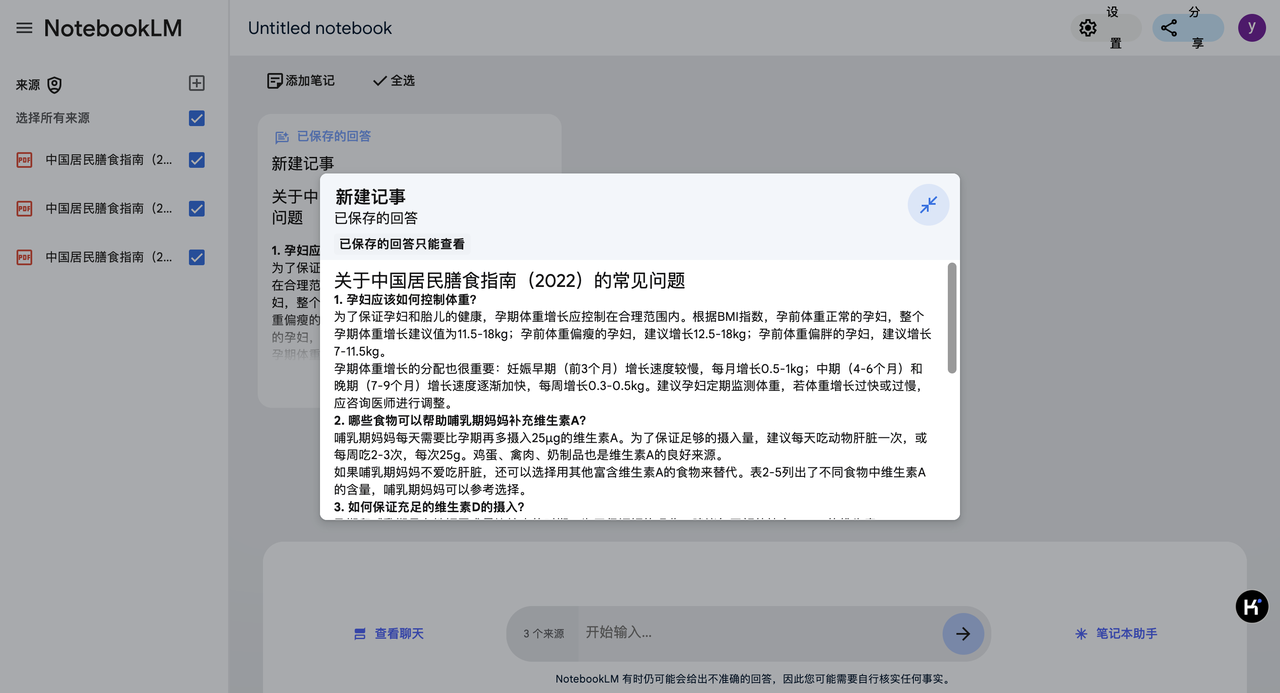1280x693 pixels.
Task: Click 添加笔记 to add a note
Action: tap(301, 81)
